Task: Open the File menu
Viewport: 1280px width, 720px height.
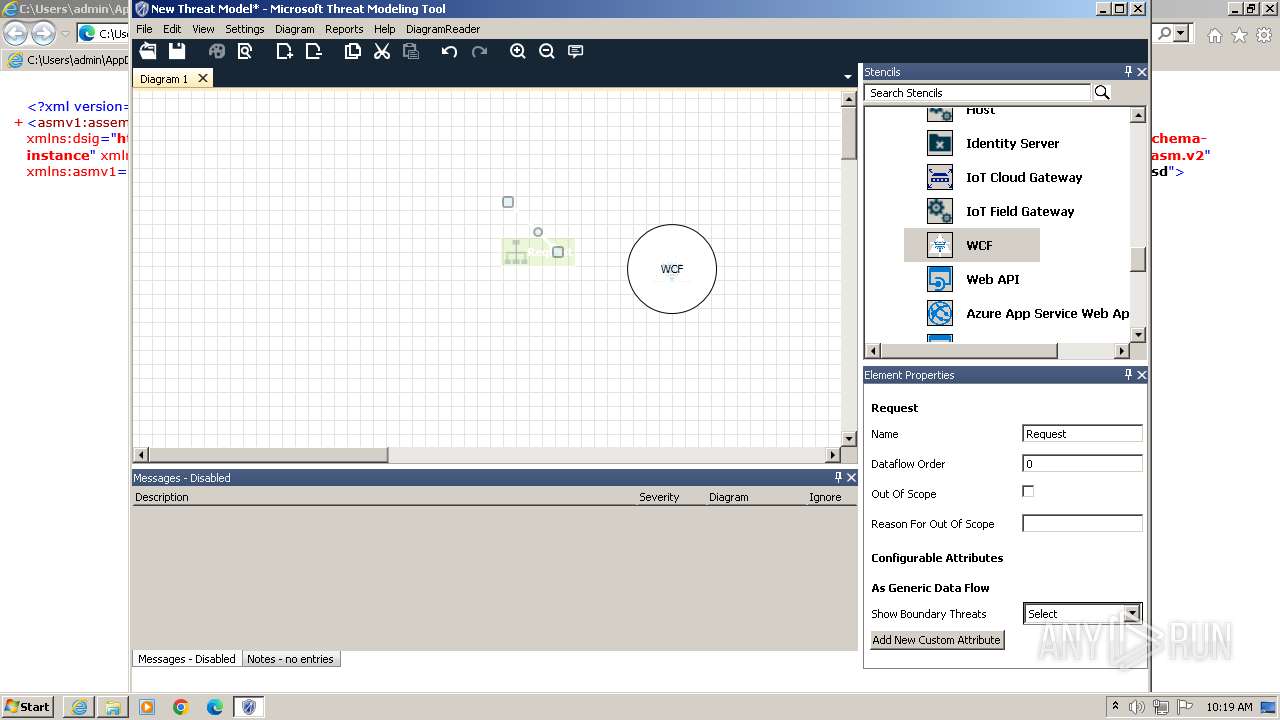Action: click(144, 29)
